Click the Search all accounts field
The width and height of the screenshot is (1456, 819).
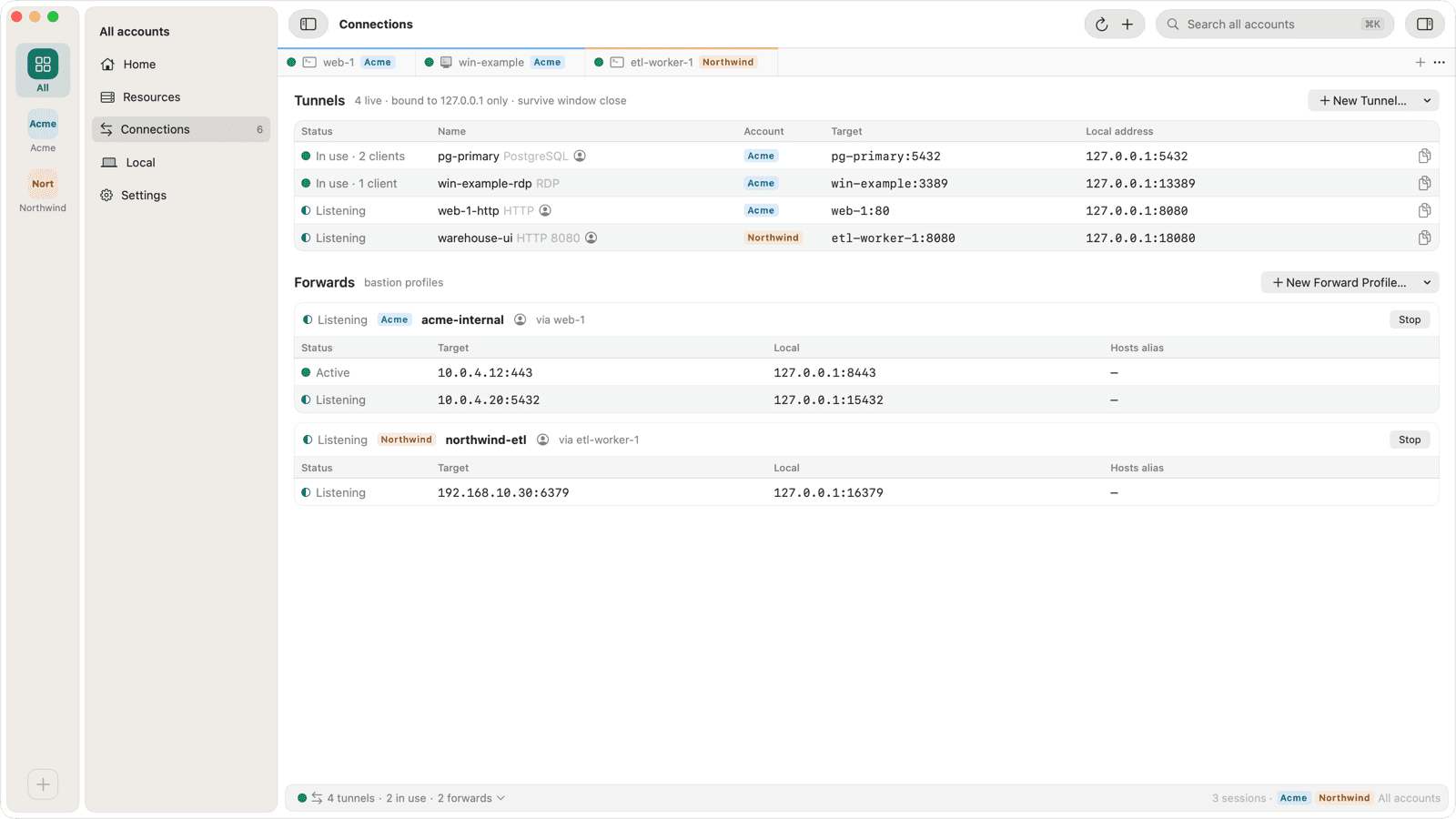tap(1275, 25)
